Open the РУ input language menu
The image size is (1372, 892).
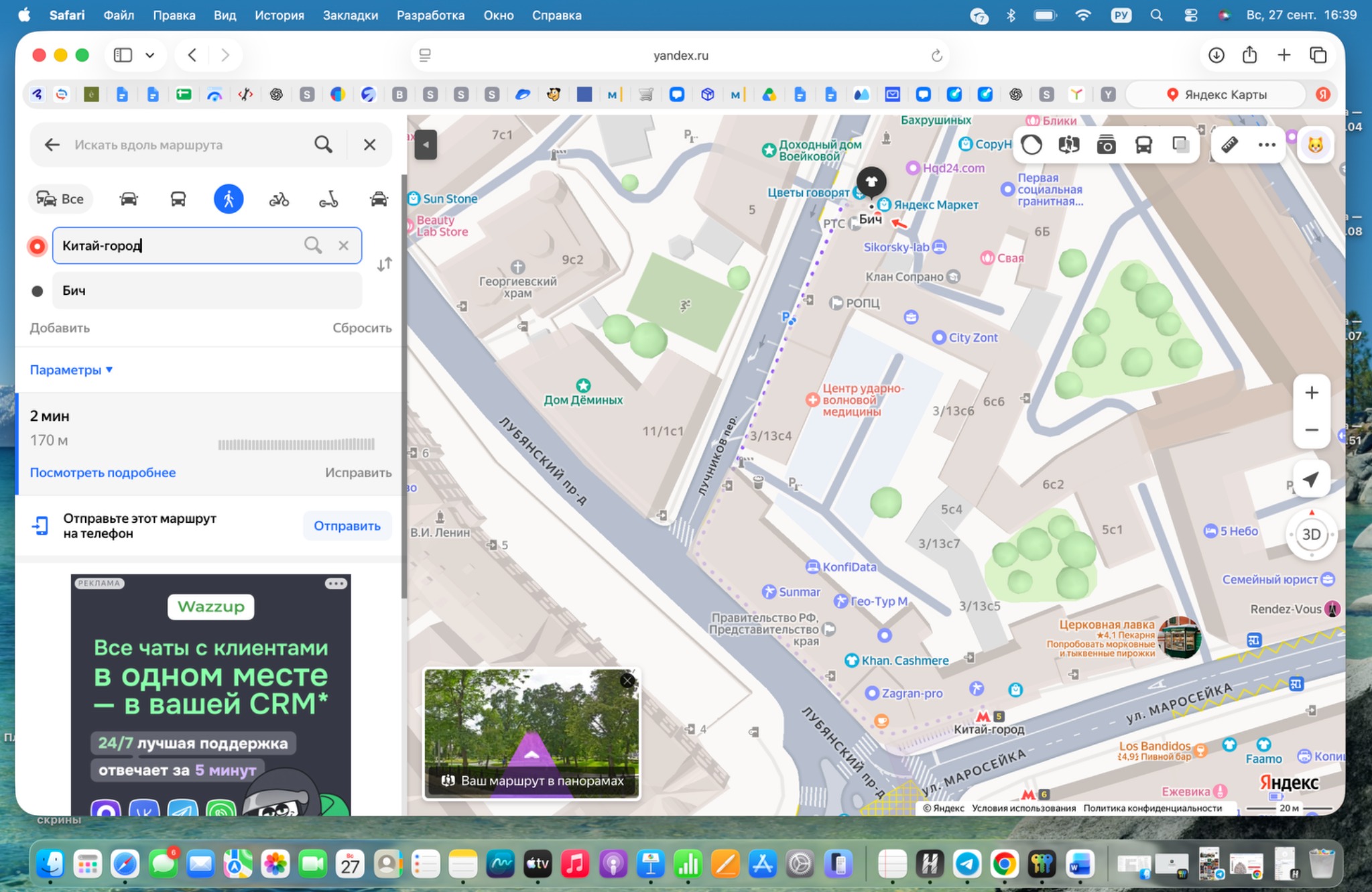pos(1121,15)
